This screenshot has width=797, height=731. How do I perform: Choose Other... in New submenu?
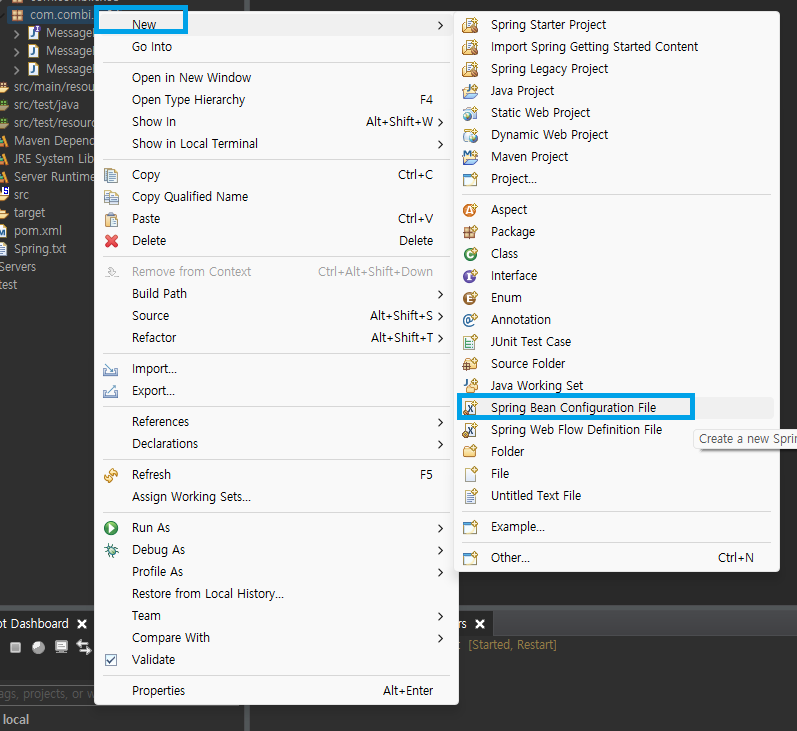pyautogui.click(x=618, y=558)
